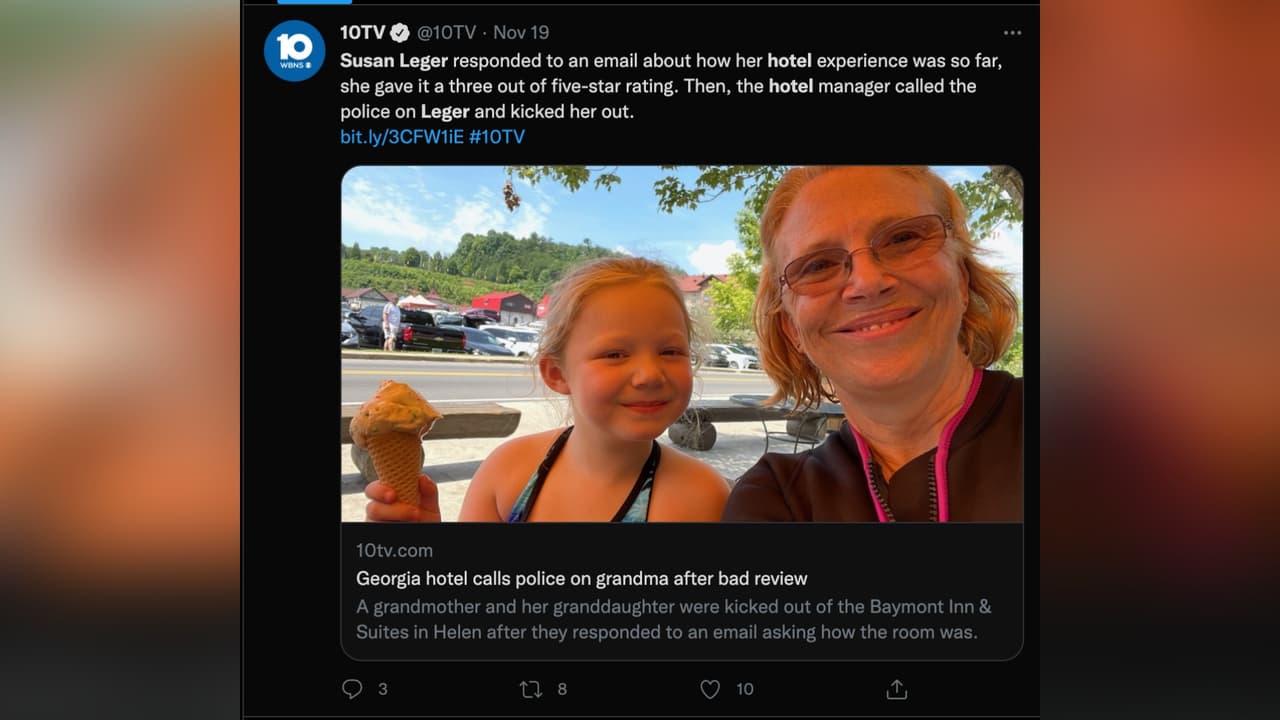
Task: Click the share upload icon
Action: pyautogui.click(x=897, y=689)
